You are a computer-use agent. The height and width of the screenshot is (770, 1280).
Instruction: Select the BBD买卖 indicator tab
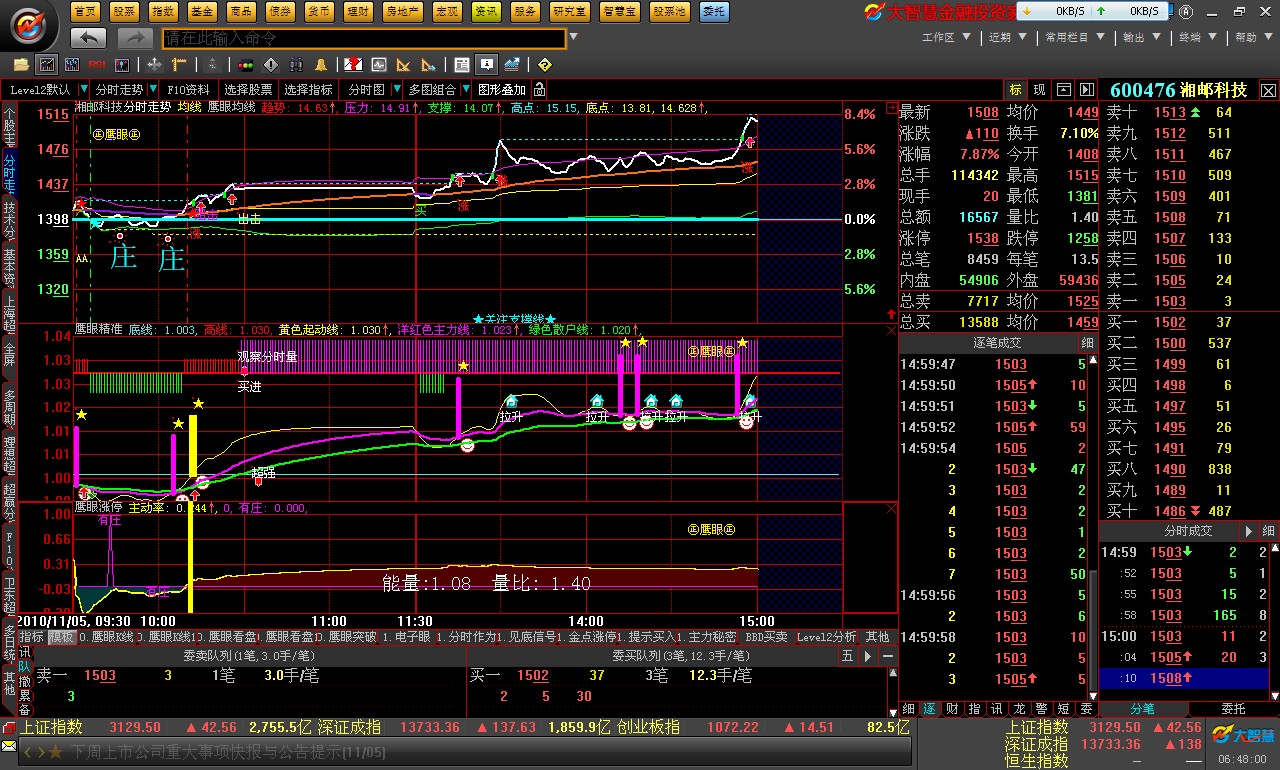(766, 637)
